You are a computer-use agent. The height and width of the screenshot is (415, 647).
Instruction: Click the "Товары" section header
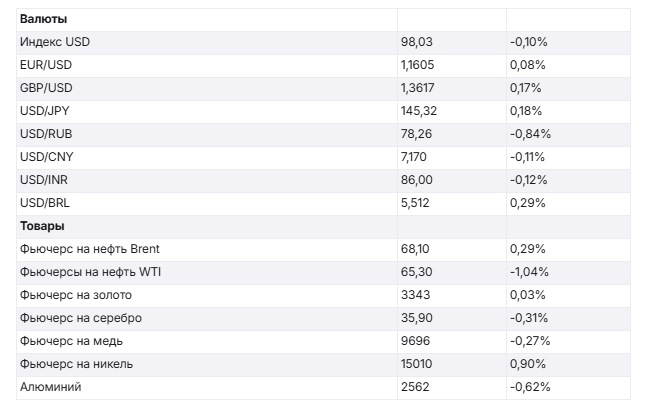(42, 226)
